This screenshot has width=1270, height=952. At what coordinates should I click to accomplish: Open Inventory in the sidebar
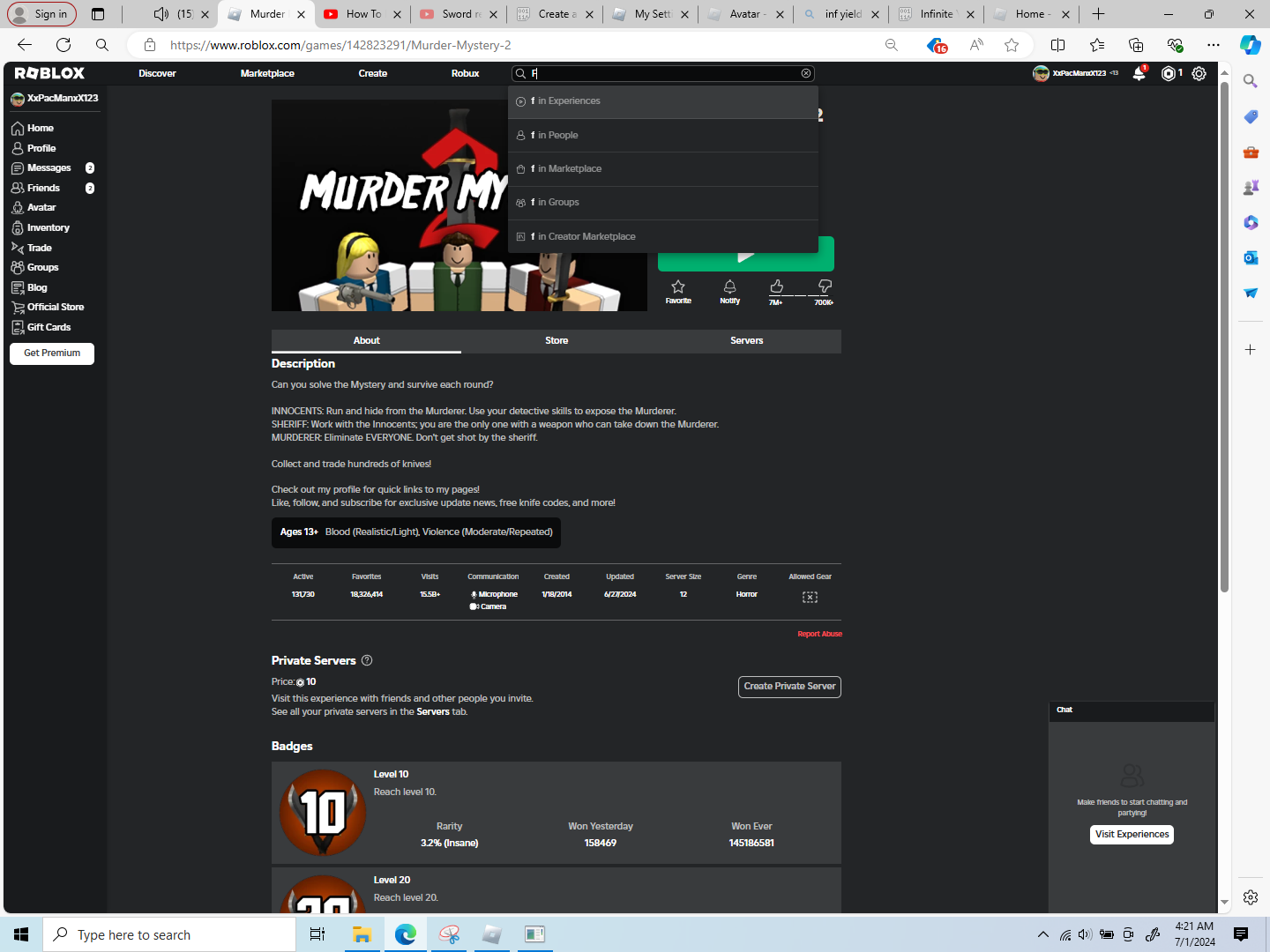pyautogui.click(x=41, y=227)
